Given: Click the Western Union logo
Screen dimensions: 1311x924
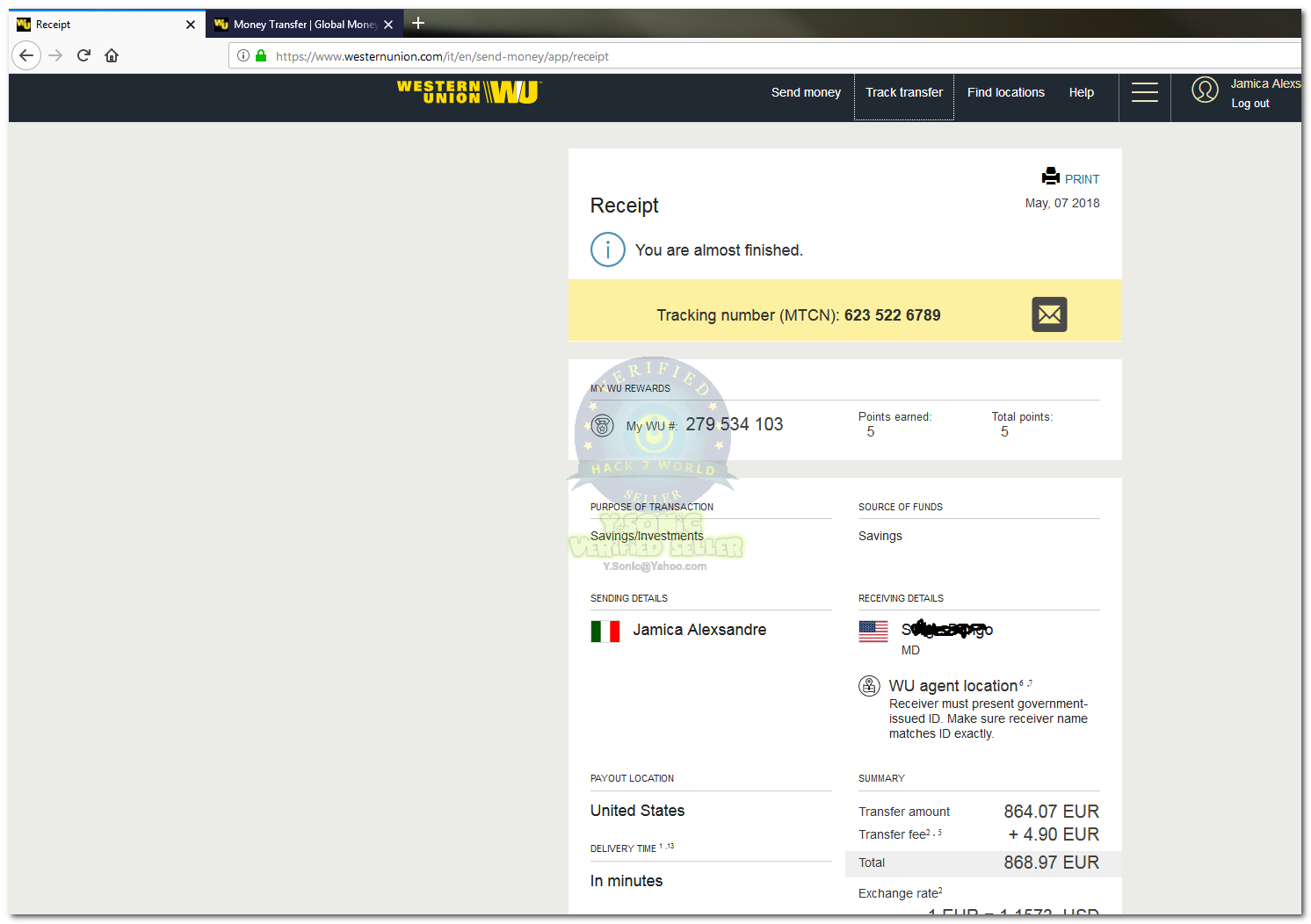Looking at the screenshot, I should [469, 92].
